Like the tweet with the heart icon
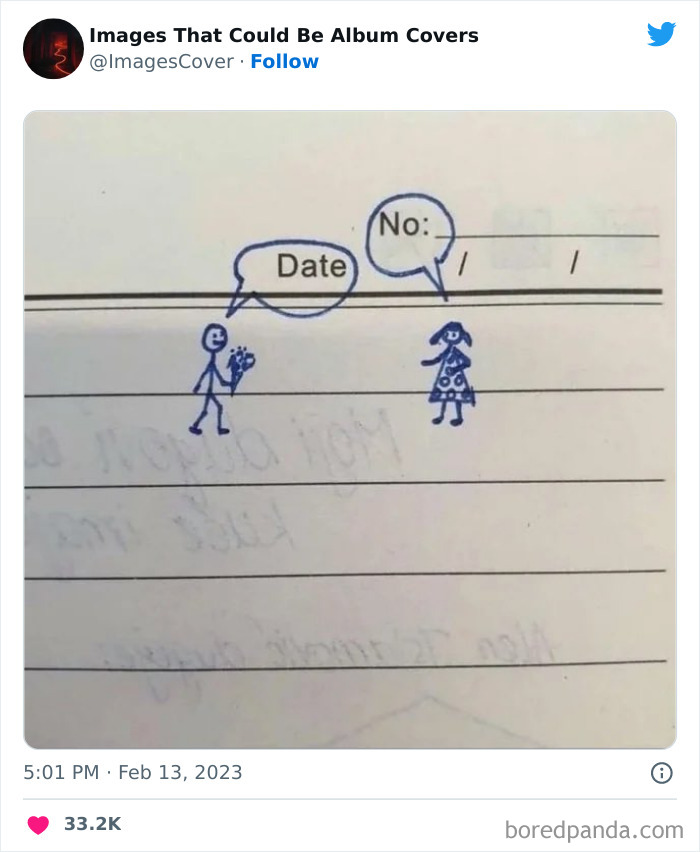Image resolution: width=700 pixels, height=852 pixels. tap(38, 824)
